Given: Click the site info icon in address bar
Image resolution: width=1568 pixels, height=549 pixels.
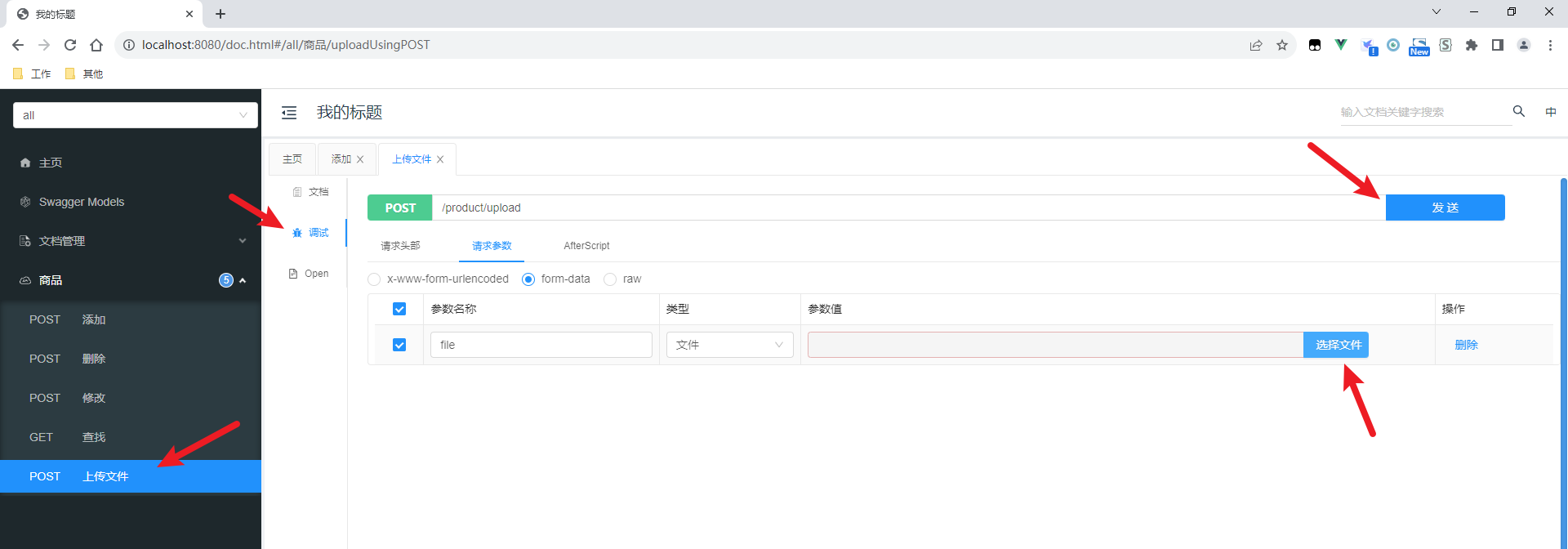Looking at the screenshot, I should point(129,45).
